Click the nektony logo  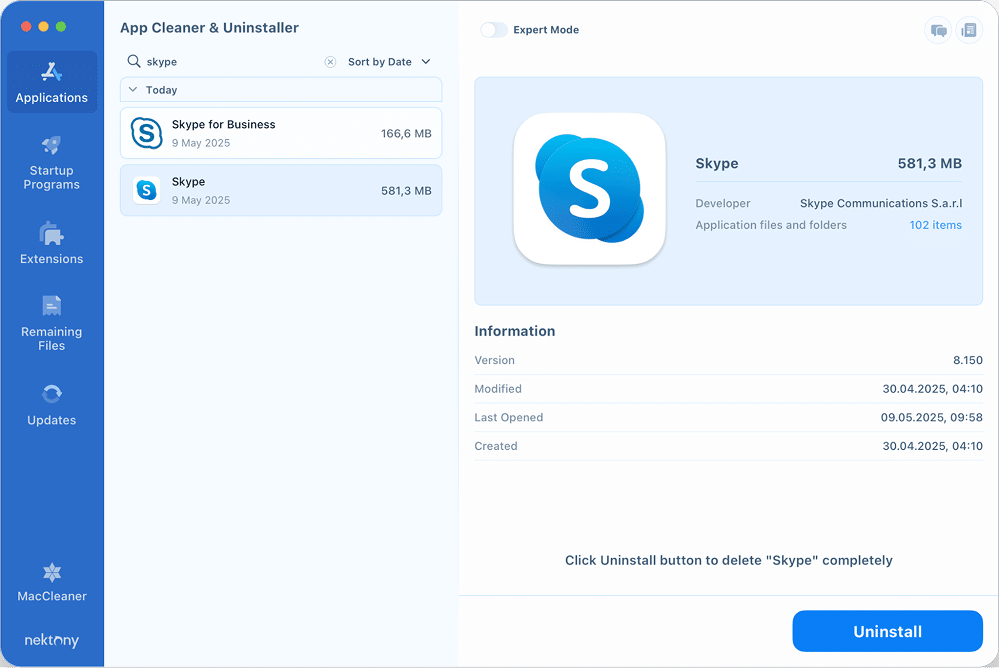pyautogui.click(x=52, y=640)
